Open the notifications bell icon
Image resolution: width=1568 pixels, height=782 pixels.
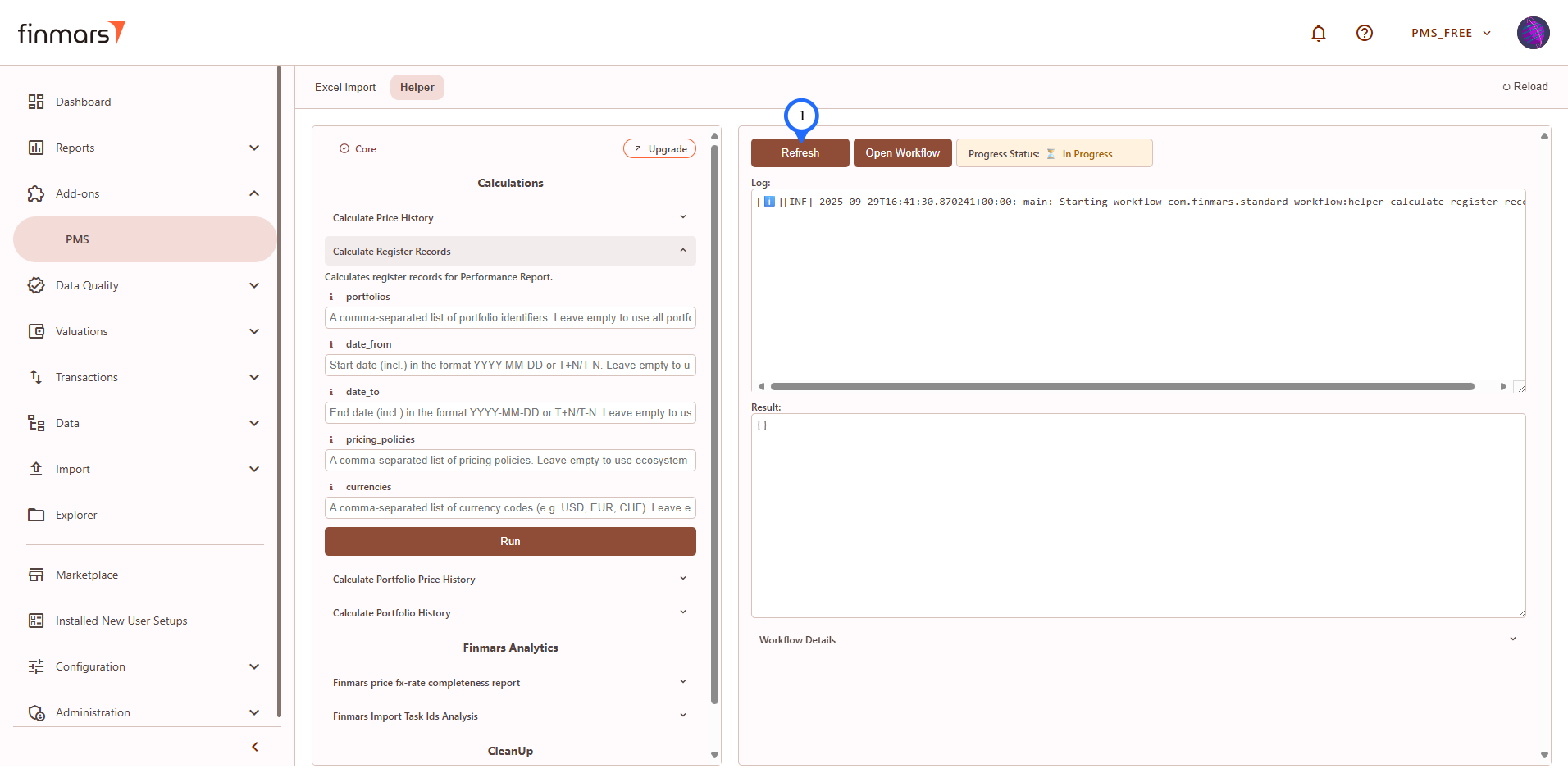(1319, 33)
